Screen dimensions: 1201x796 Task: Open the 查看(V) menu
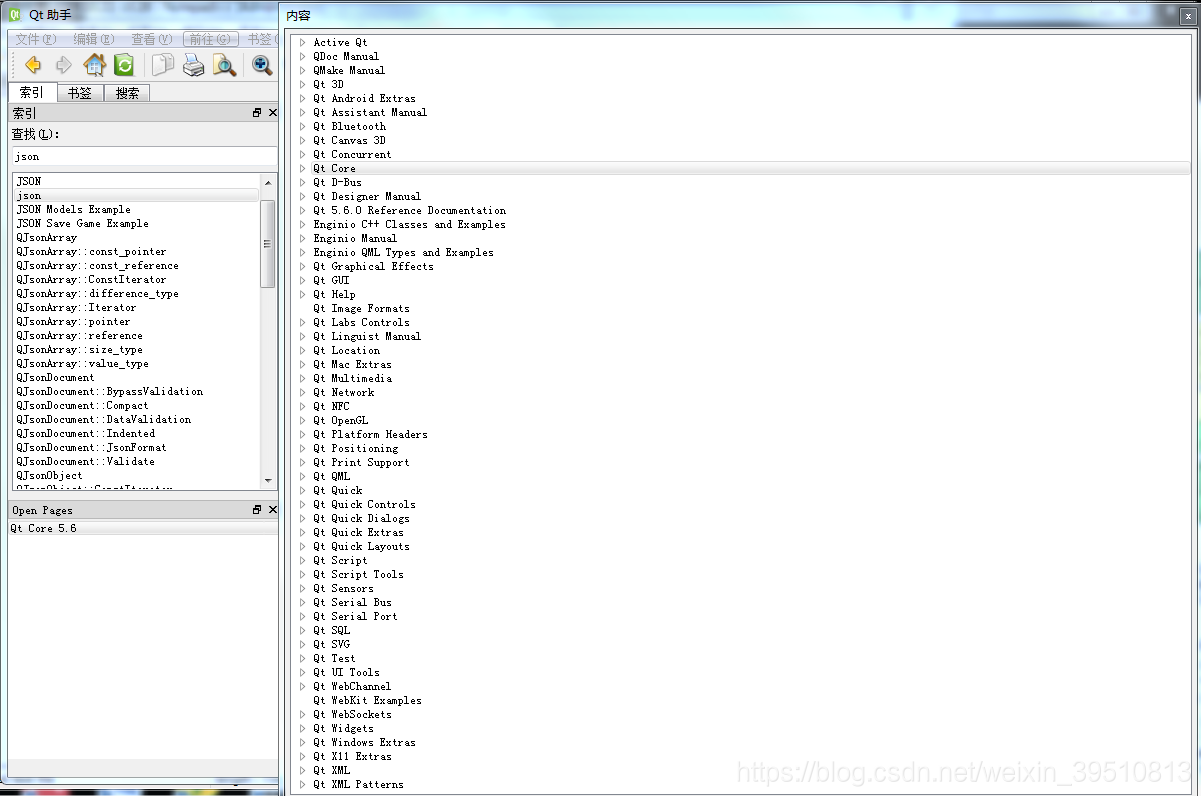tap(152, 39)
